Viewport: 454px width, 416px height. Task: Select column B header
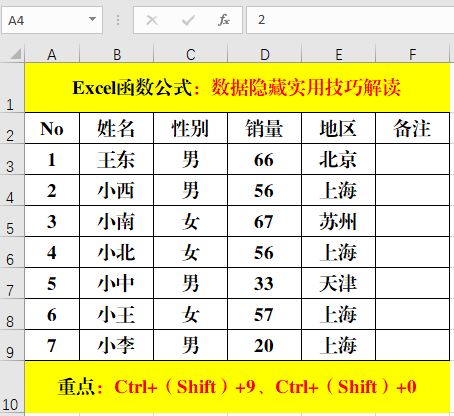click(116, 54)
